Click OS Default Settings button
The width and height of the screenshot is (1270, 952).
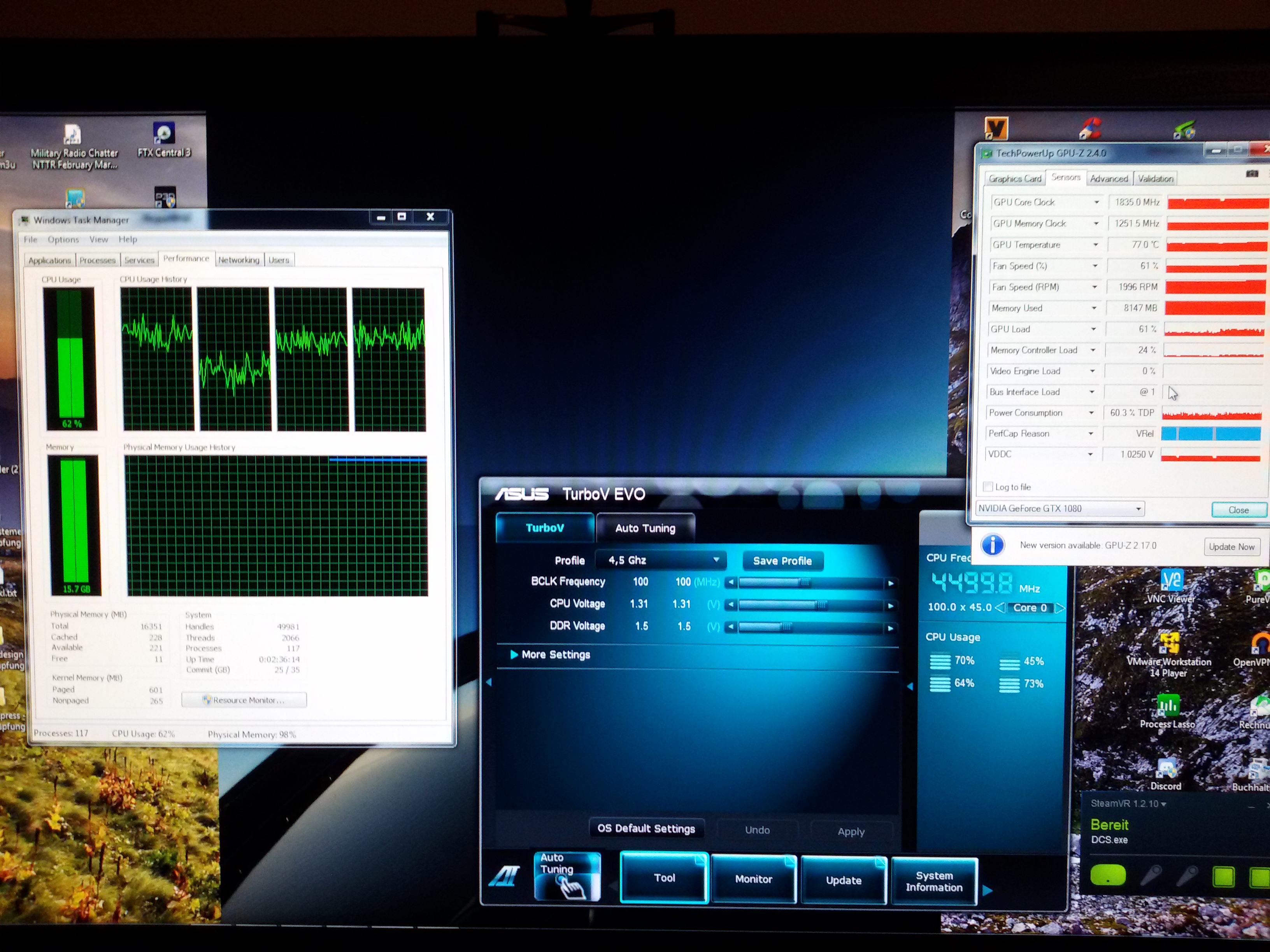pos(647,828)
